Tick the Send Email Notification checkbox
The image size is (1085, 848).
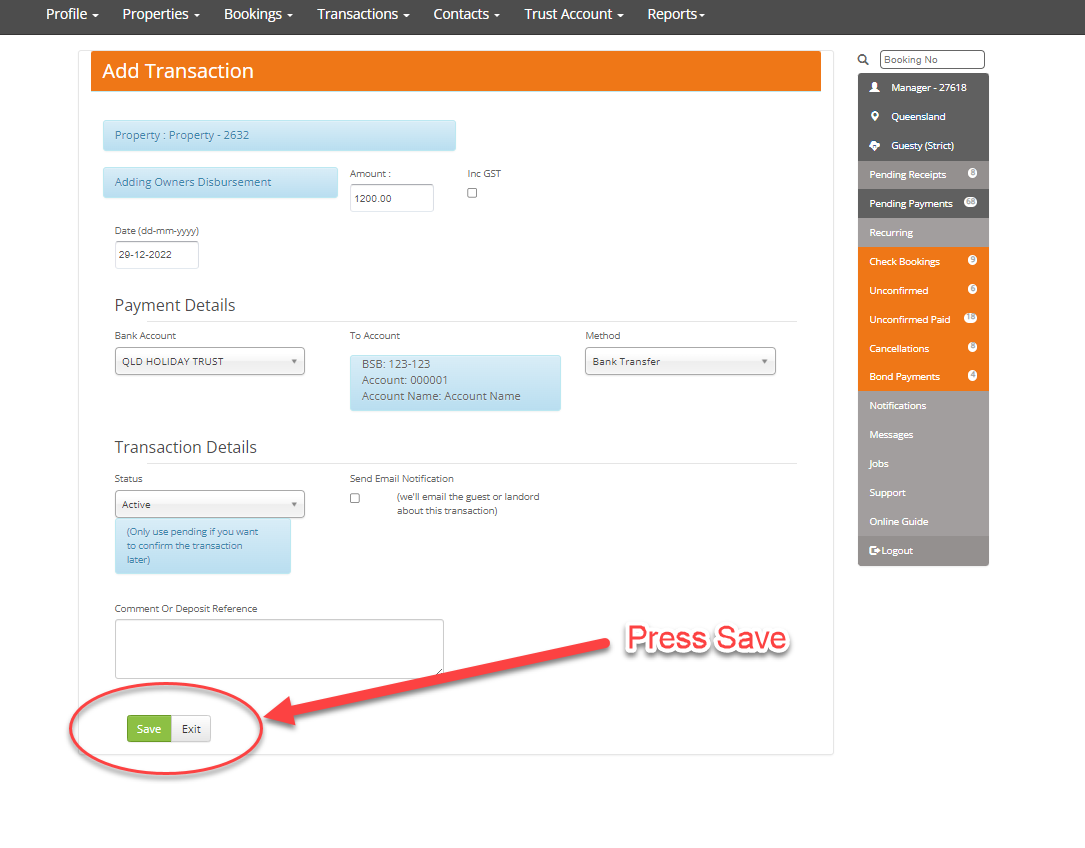(x=355, y=498)
